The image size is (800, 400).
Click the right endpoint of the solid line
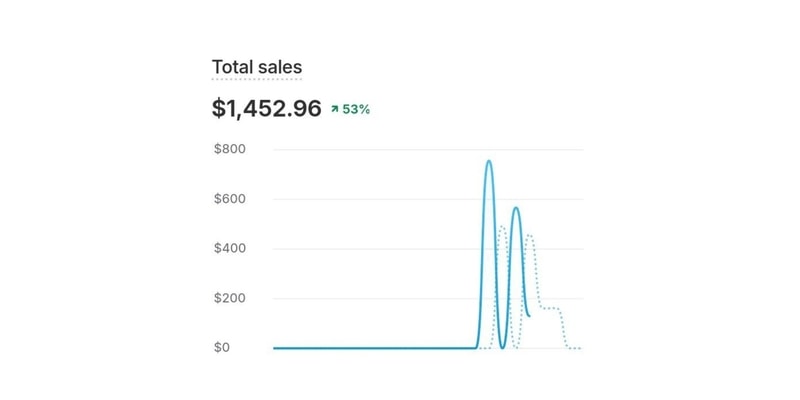point(529,315)
